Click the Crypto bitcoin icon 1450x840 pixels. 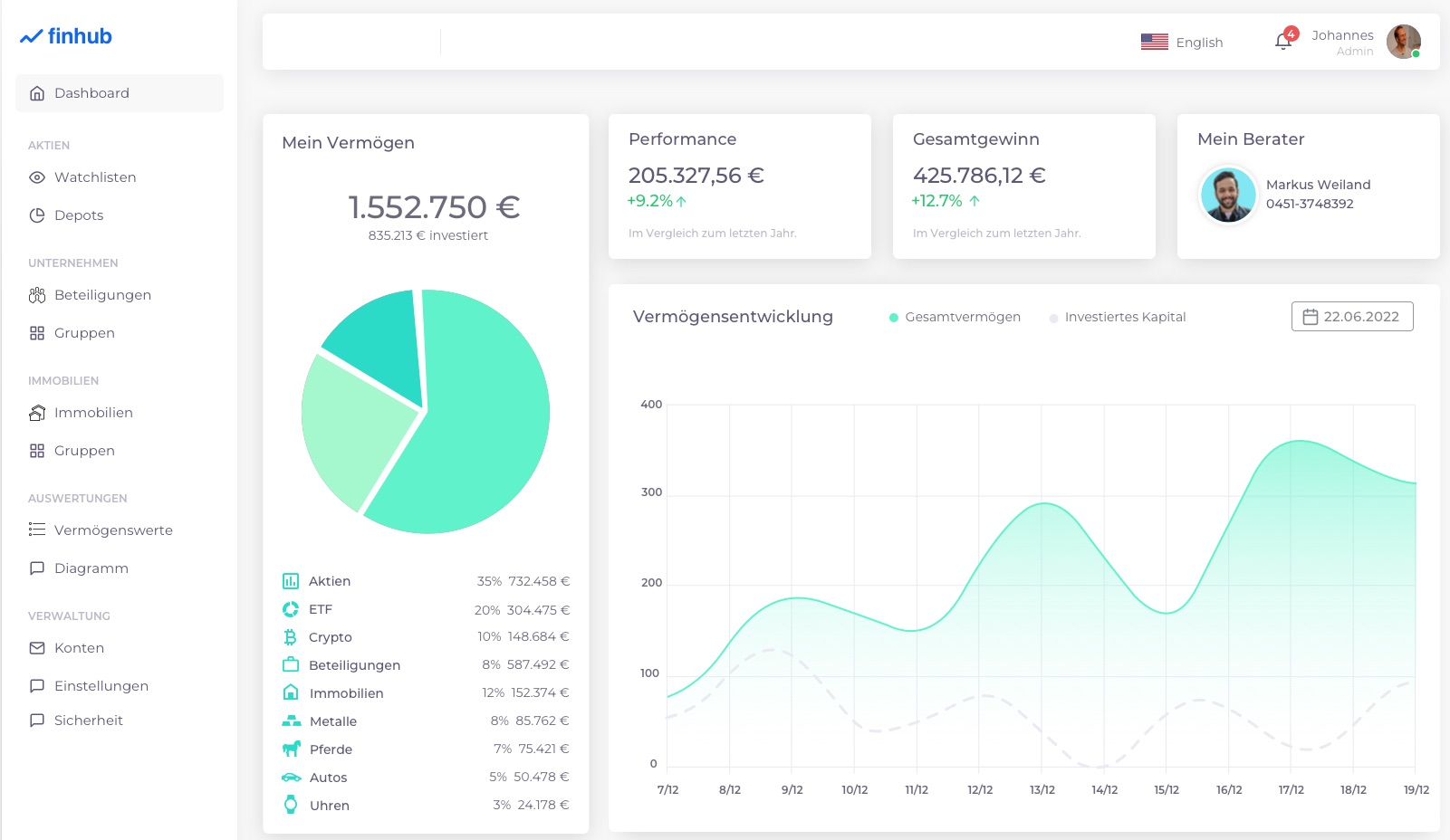tap(291, 637)
